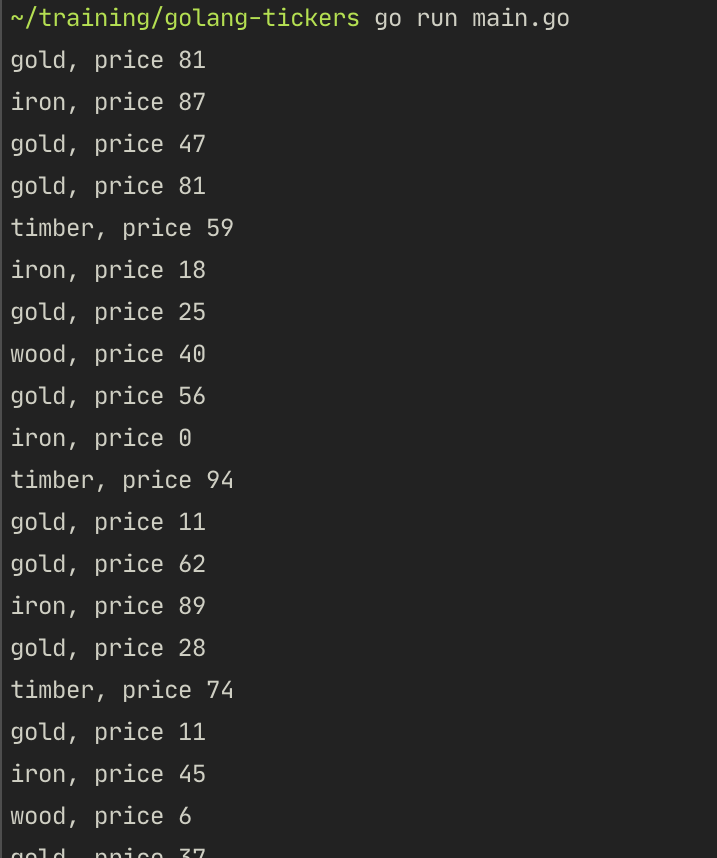
Task: Click the 'iron, price 0' output line
Action: pos(101,439)
